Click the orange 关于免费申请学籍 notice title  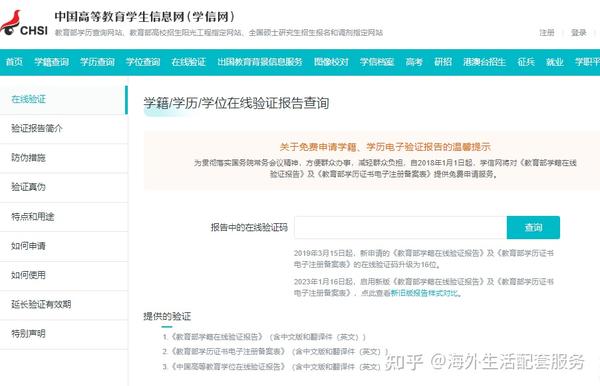tap(385, 147)
